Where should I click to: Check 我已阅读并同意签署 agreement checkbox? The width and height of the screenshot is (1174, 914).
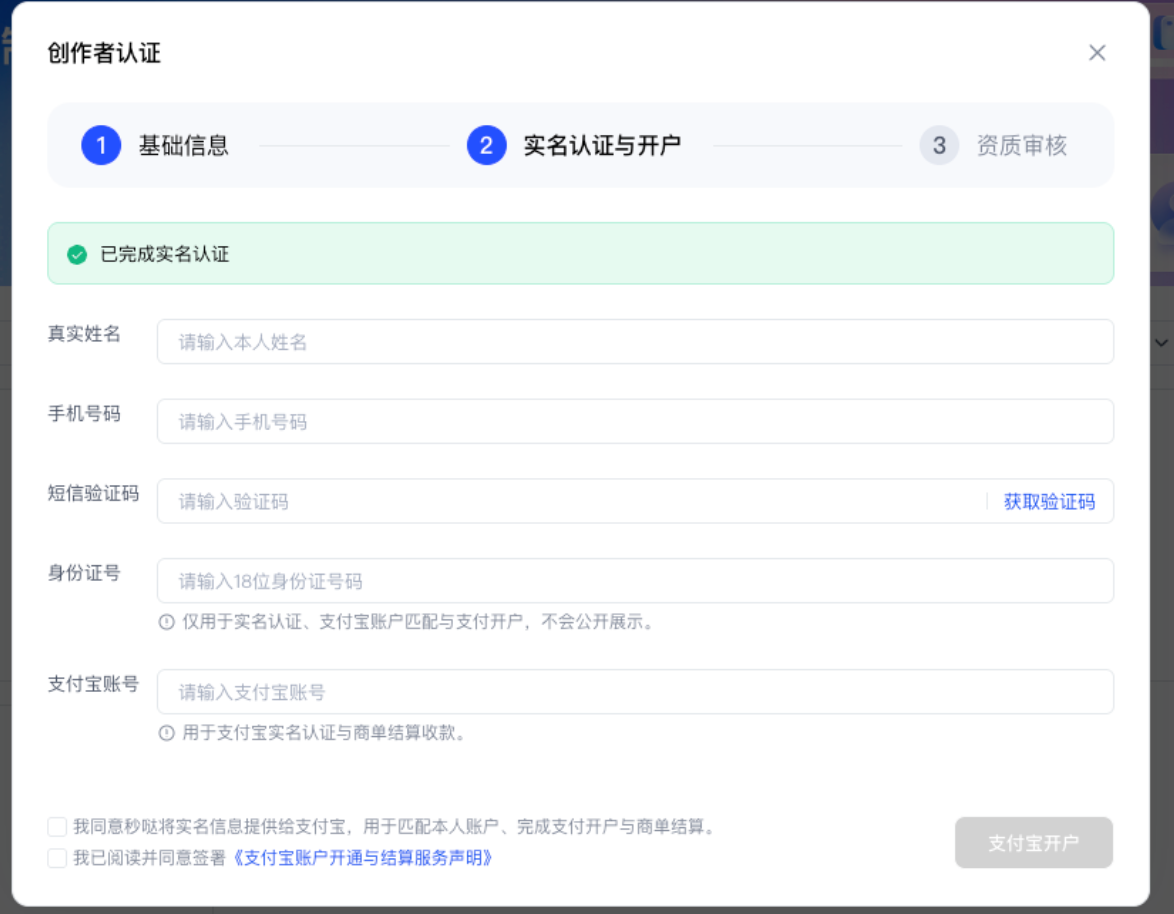[x=57, y=858]
